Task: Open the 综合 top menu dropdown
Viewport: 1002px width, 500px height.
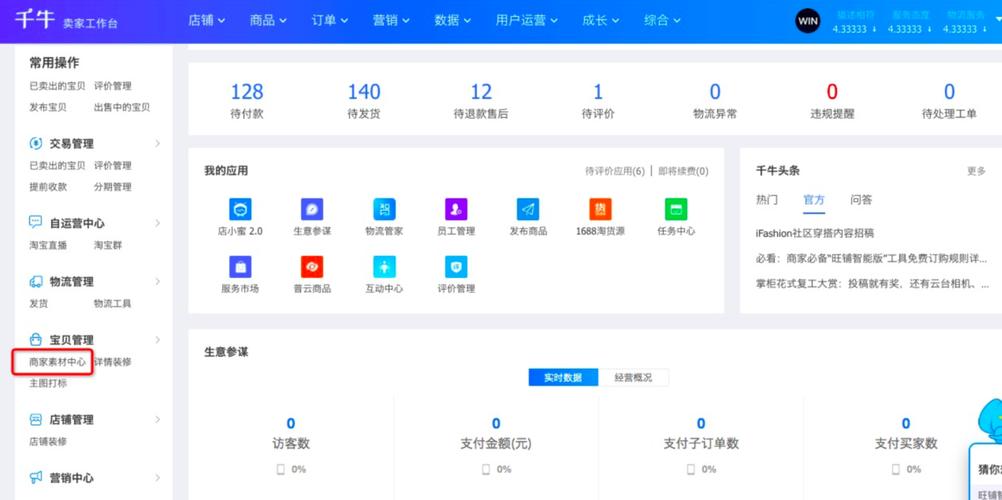Action: click(x=662, y=20)
